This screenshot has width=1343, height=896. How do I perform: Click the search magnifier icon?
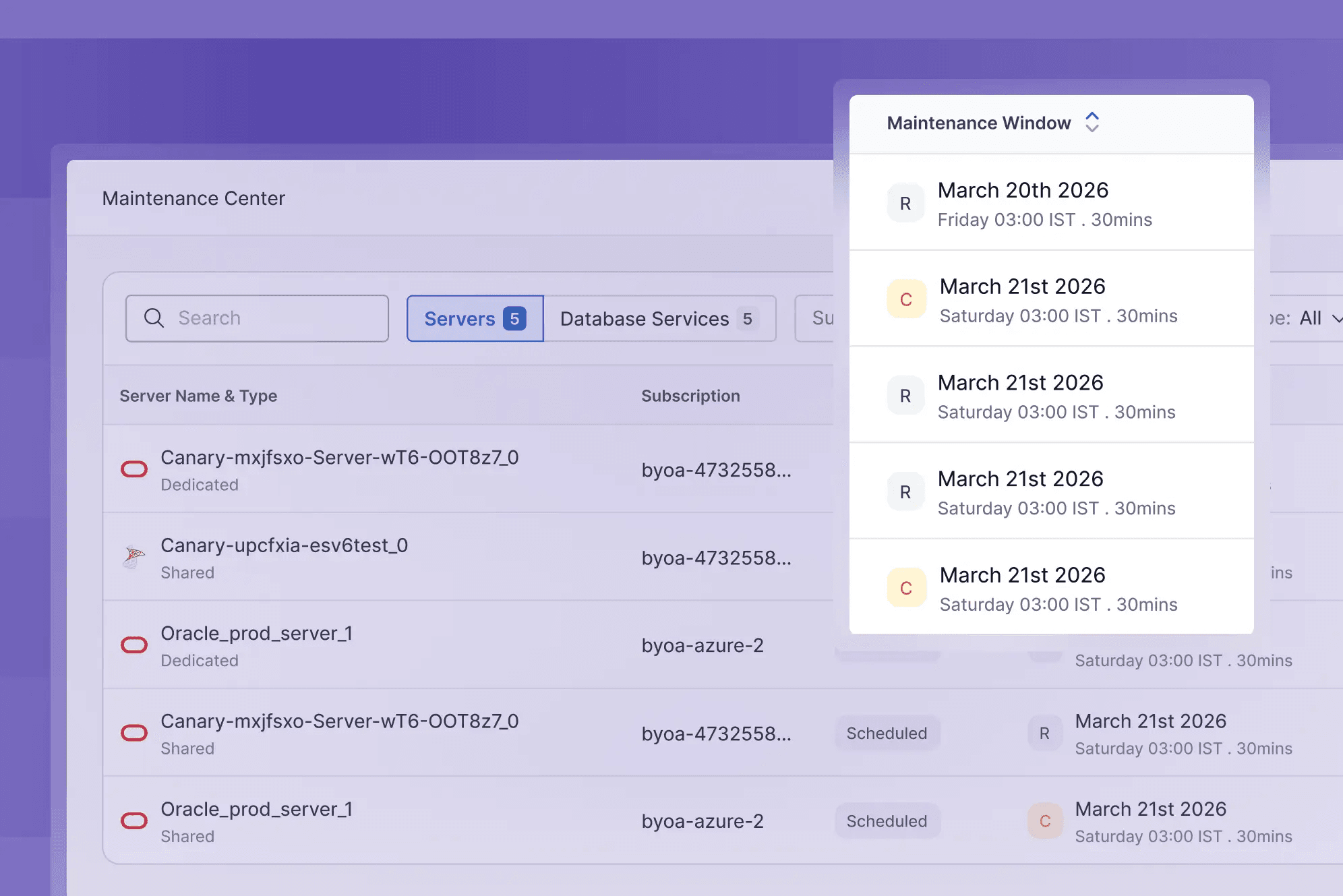[154, 318]
